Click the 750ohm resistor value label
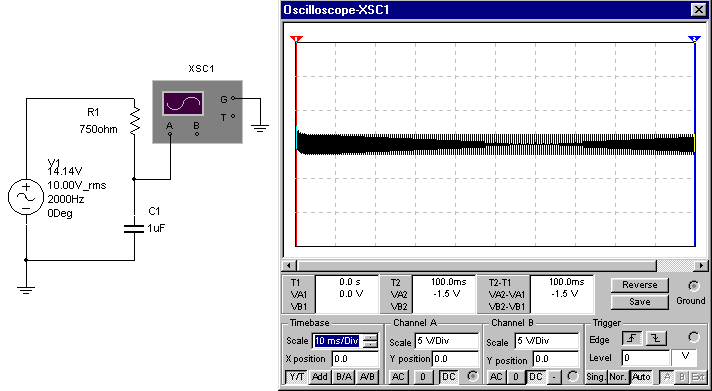This screenshot has width=712, height=391. pos(99,129)
